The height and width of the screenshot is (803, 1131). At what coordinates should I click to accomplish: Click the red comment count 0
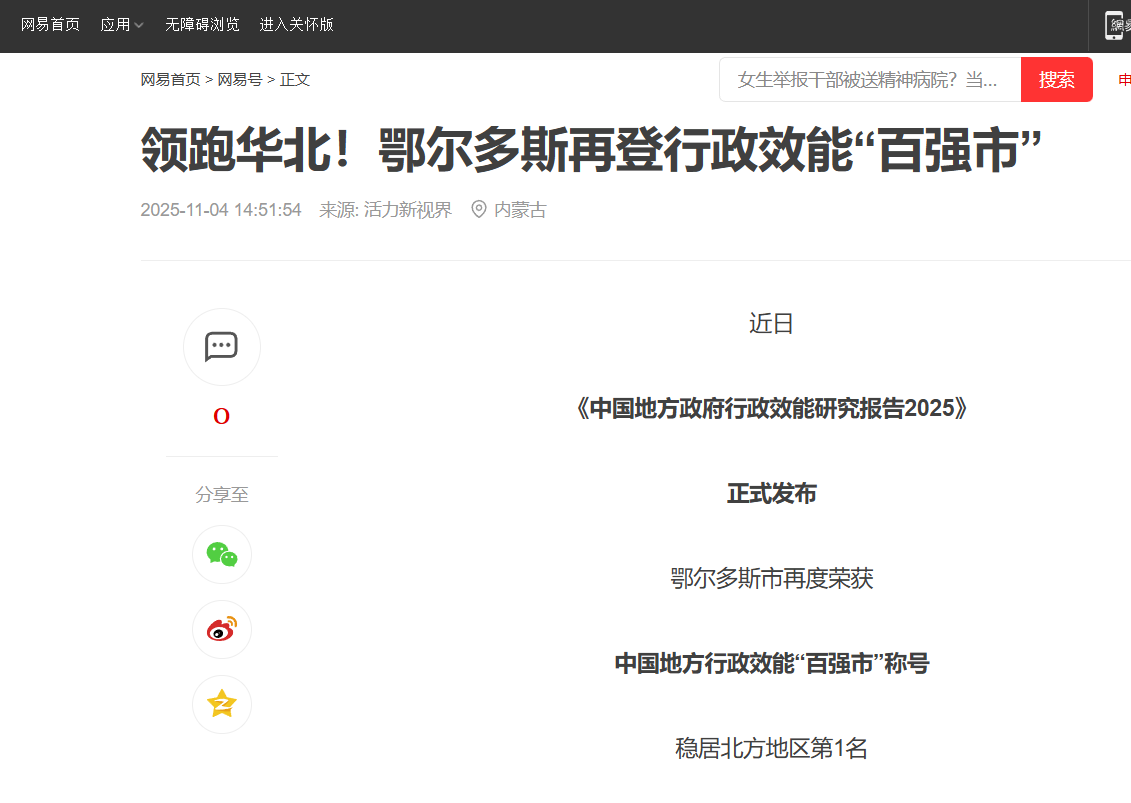click(221, 417)
